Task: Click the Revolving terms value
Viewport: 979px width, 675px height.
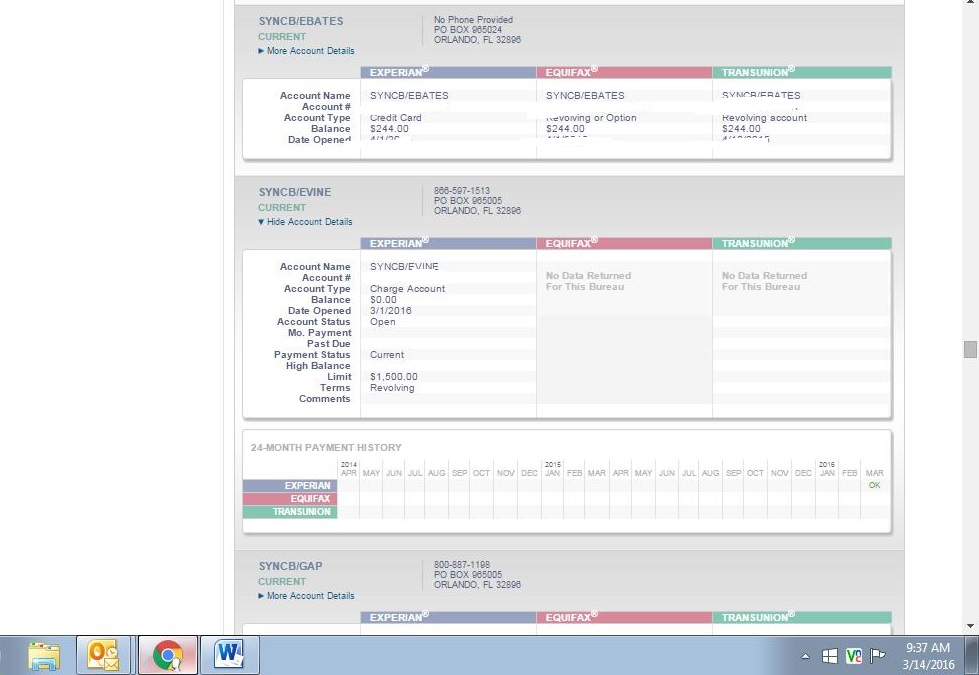Action: pyautogui.click(x=391, y=388)
